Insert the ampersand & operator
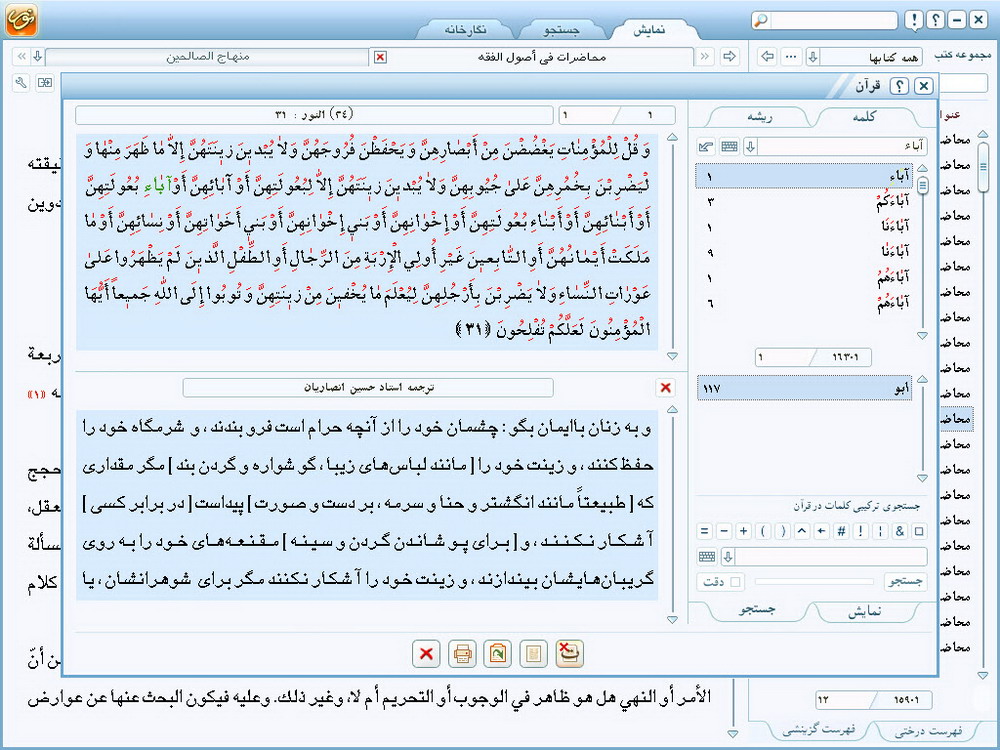Screen dimensions: 1000x750 tap(900, 531)
